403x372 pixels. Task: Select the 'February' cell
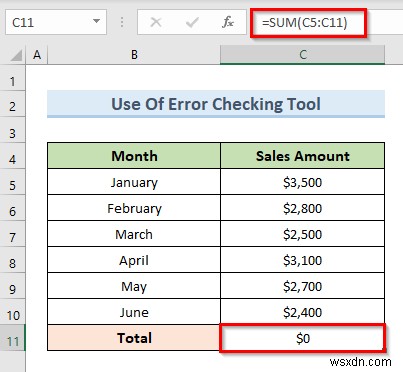[x=134, y=208]
